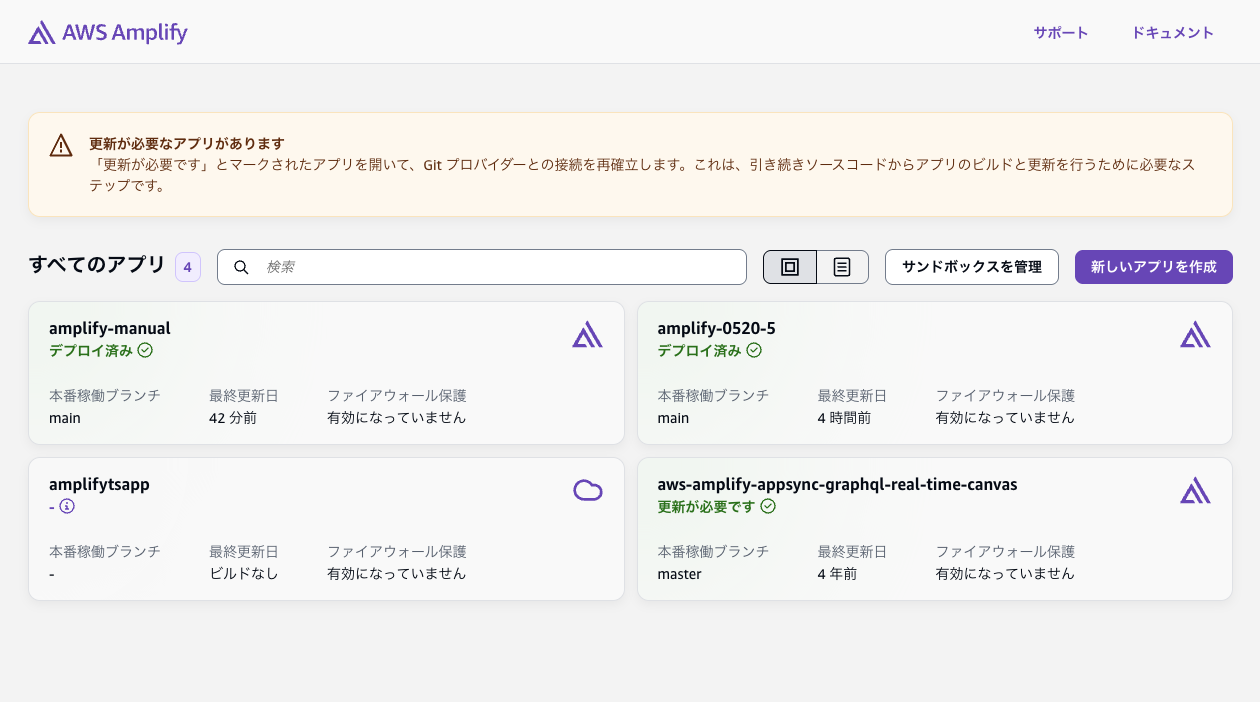Click 有効になっていません on amplifytsapp card
The height and width of the screenshot is (702, 1260).
(397, 574)
